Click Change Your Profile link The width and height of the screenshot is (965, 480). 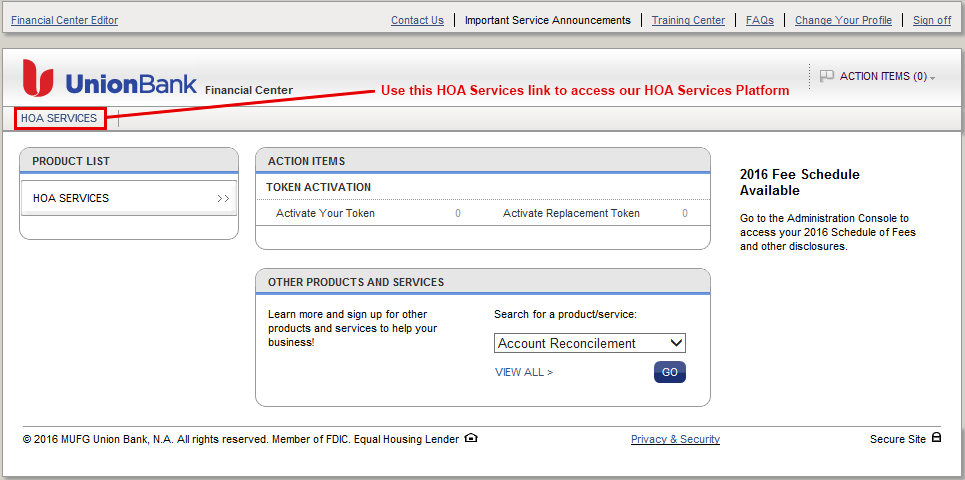(x=843, y=20)
